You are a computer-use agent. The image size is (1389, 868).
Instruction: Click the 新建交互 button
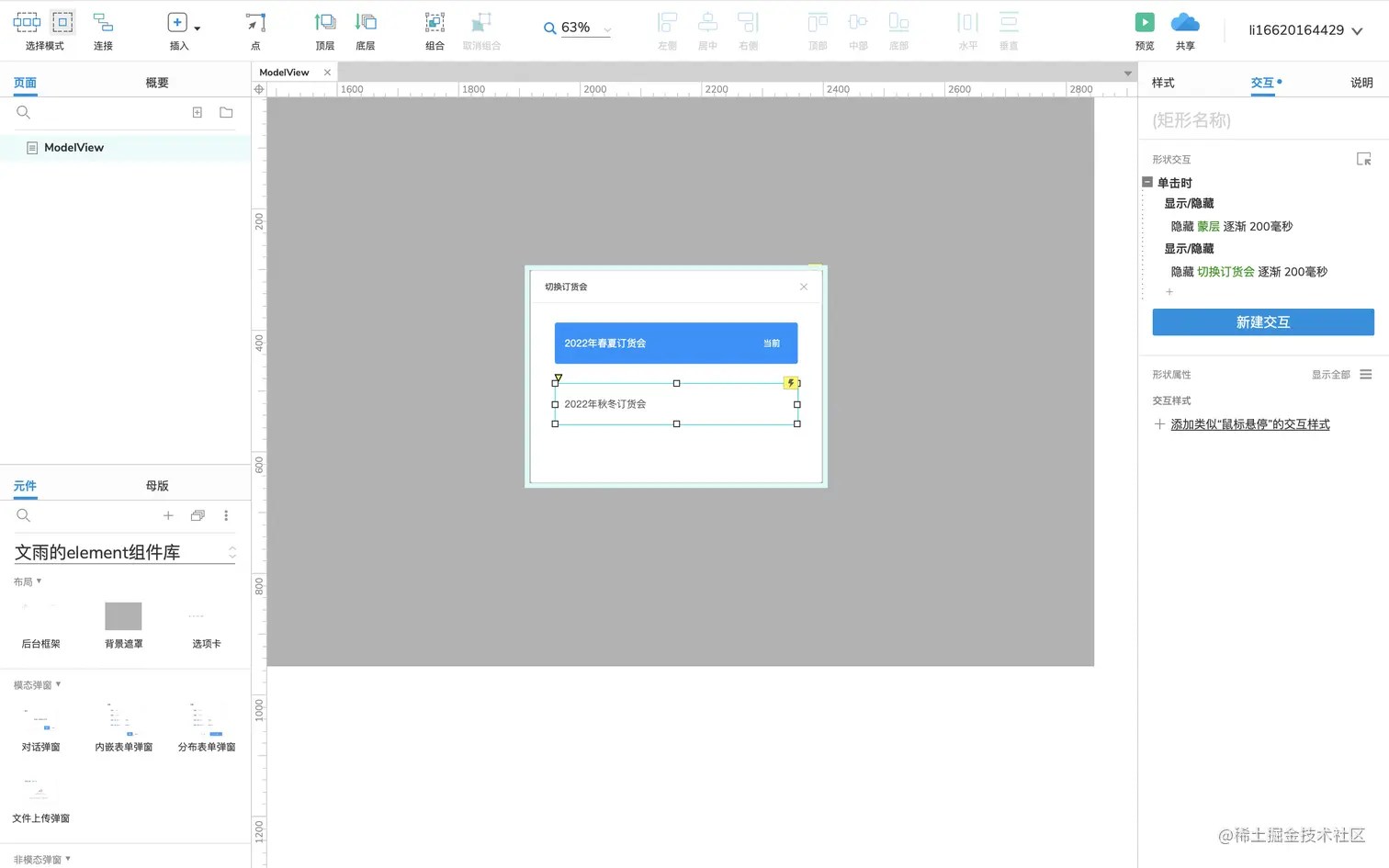pos(1263,322)
